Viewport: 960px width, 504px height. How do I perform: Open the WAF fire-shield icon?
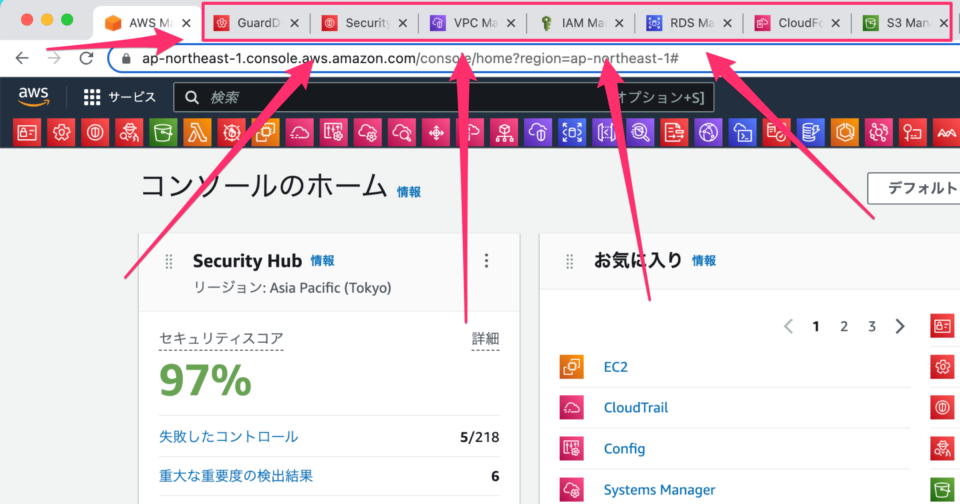pos(231,132)
